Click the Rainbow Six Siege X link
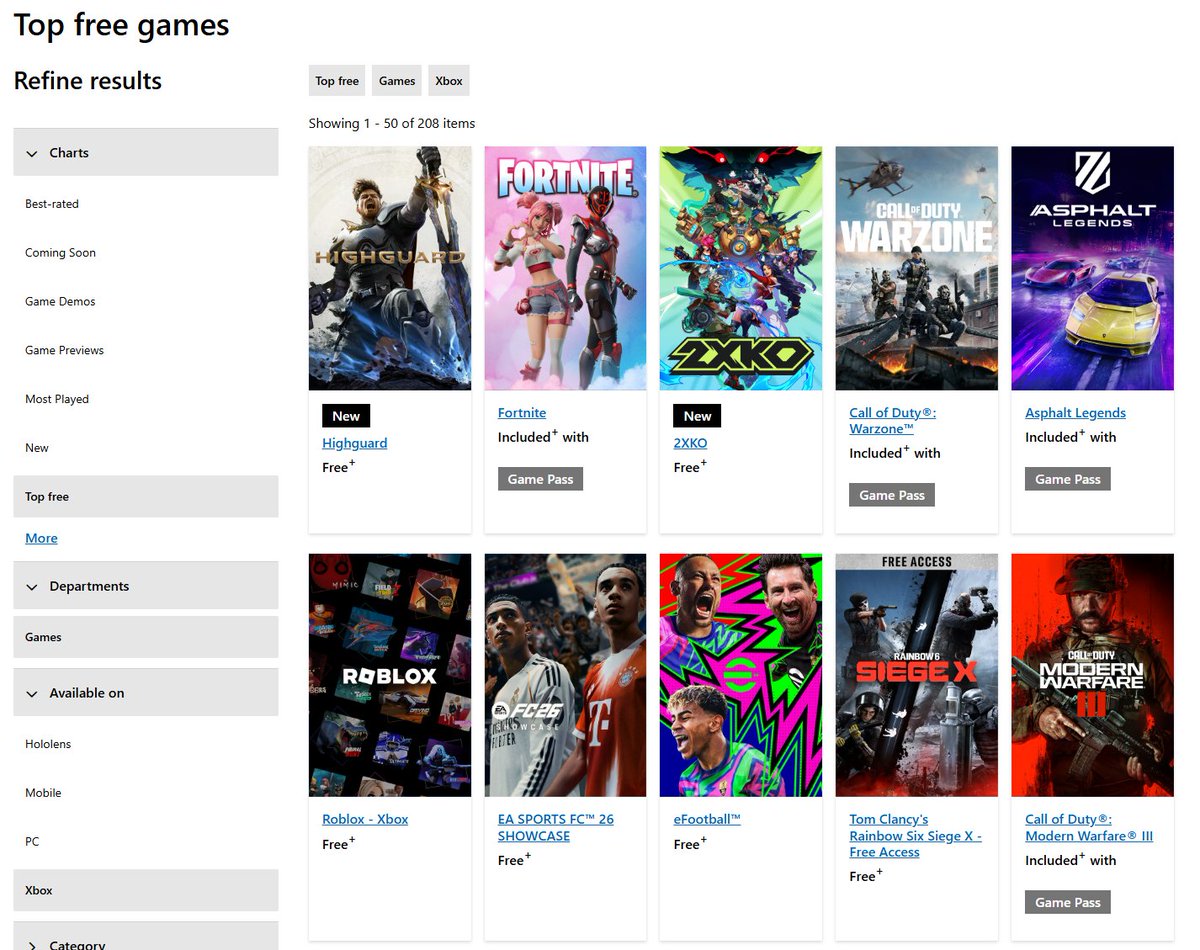 pos(916,836)
